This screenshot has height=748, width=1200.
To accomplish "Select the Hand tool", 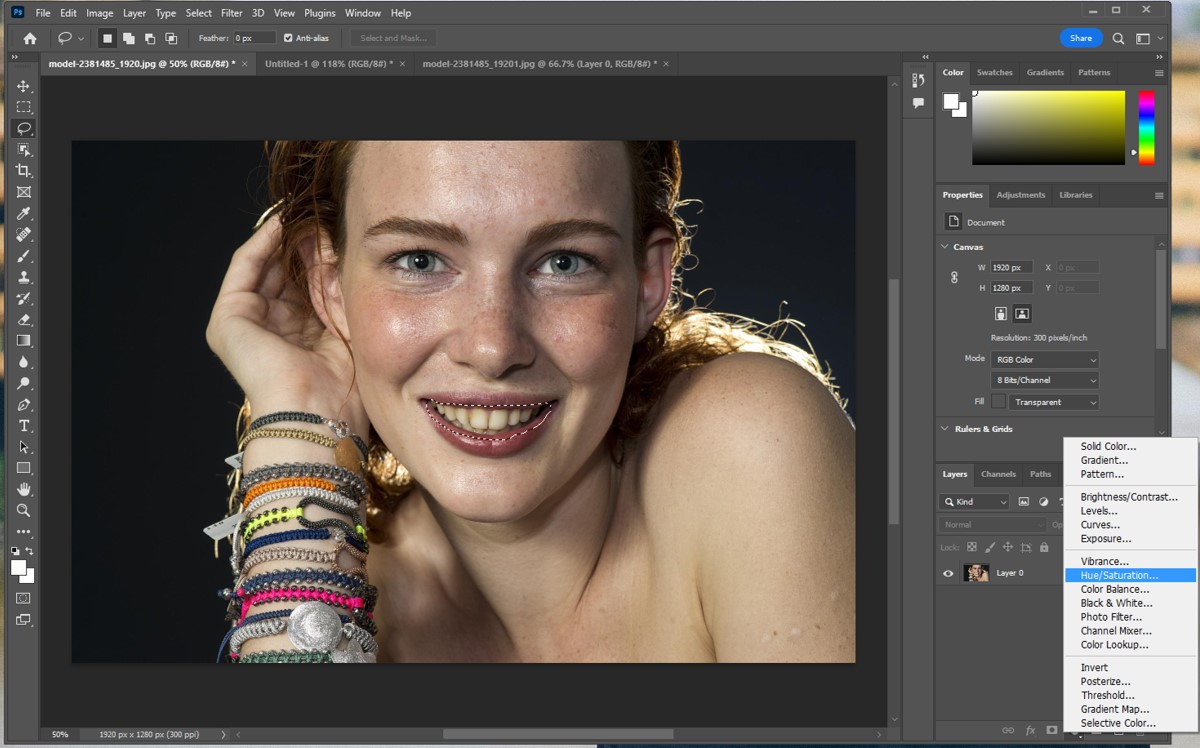I will [x=24, y=489].
